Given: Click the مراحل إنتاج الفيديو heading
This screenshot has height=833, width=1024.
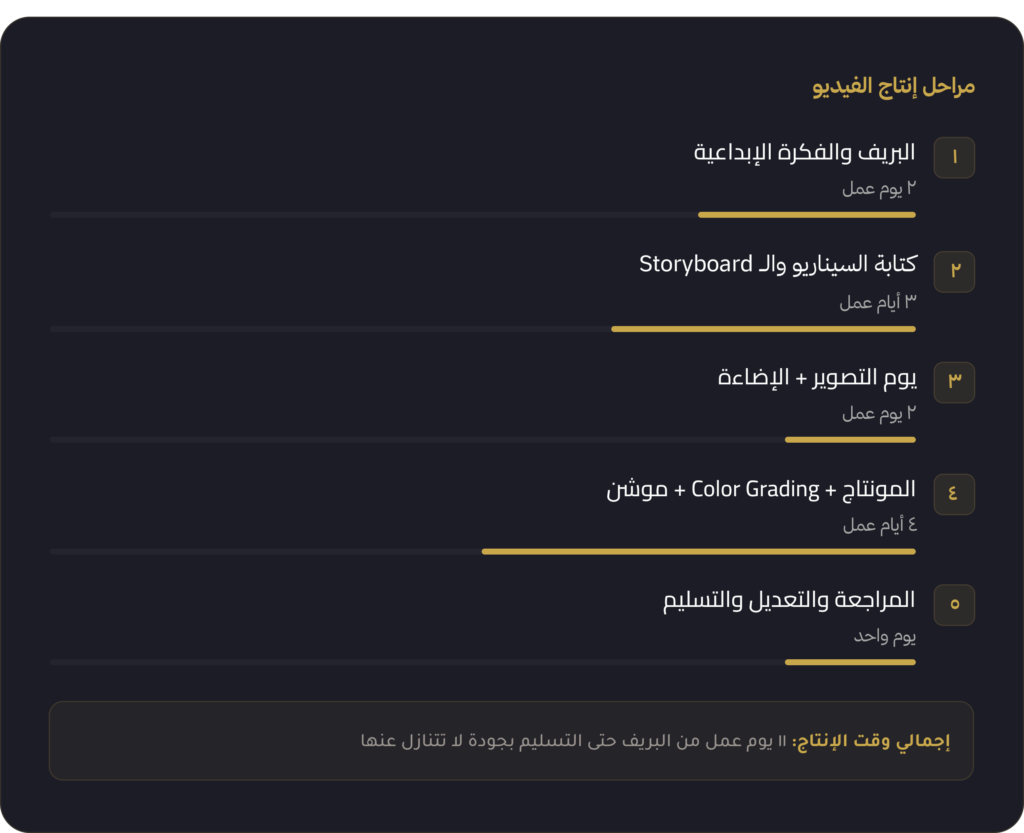Looking at the screenshot, I should [893, 86].
